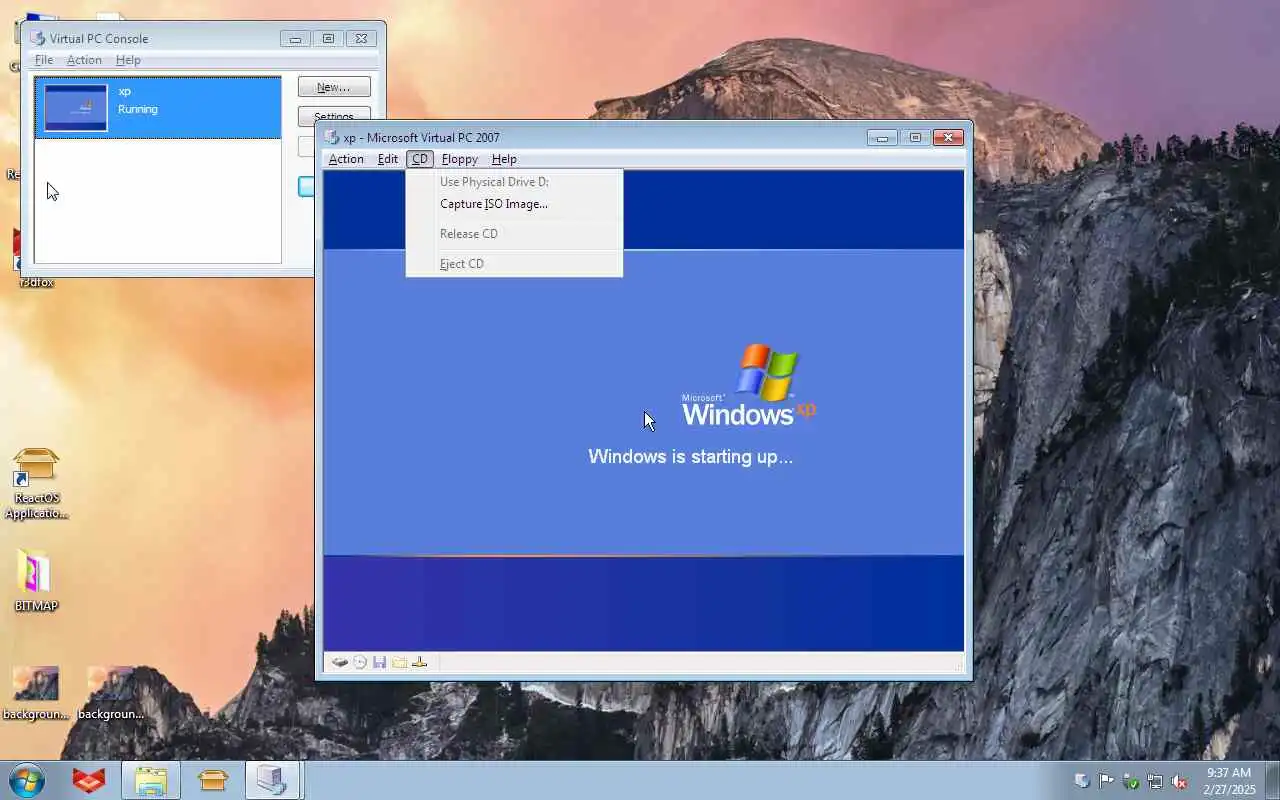Click the Show desktop strip beside the clock
The height and width of the screenshot is (800, 1280).
tap(1272, 780)
